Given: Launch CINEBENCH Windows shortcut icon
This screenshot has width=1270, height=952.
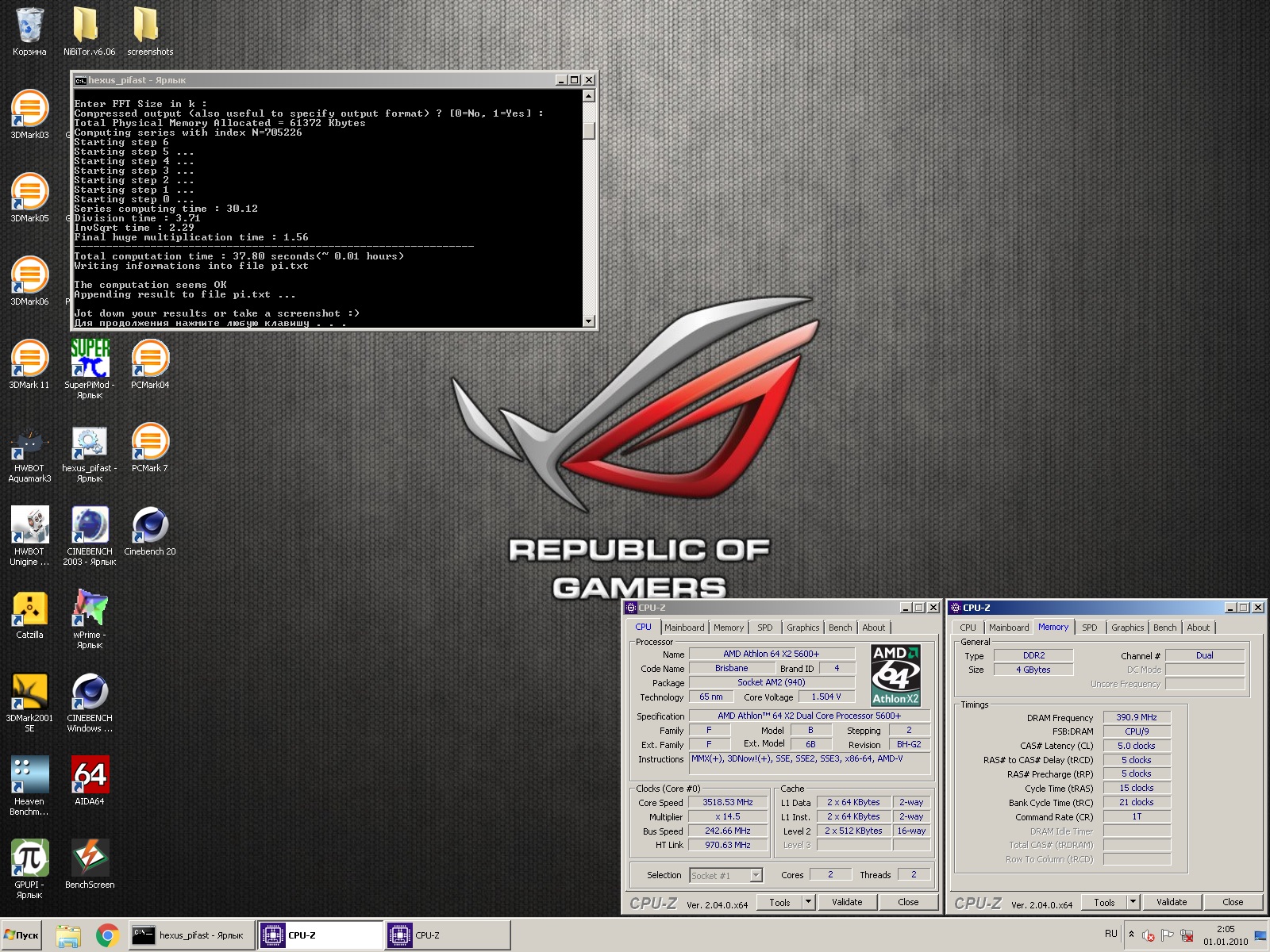Looking at the screenshot, I should [90, 704].
